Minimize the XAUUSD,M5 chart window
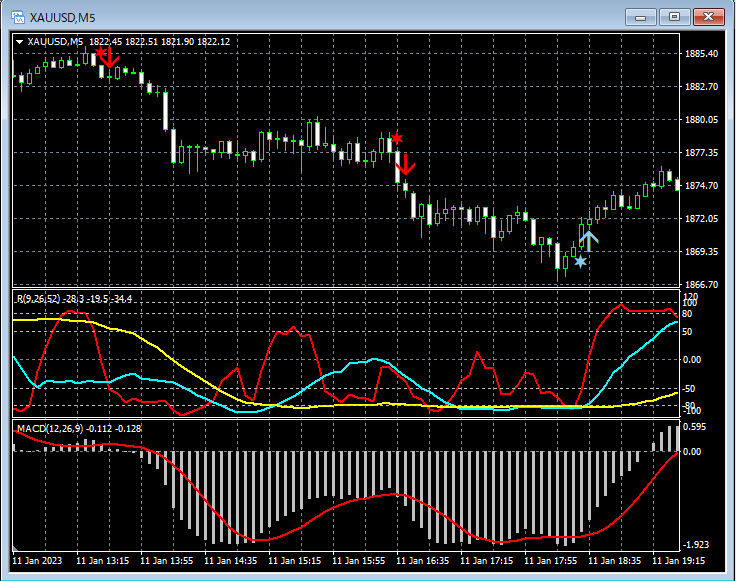Screen dimensions: 737x581 coord(641,16)
